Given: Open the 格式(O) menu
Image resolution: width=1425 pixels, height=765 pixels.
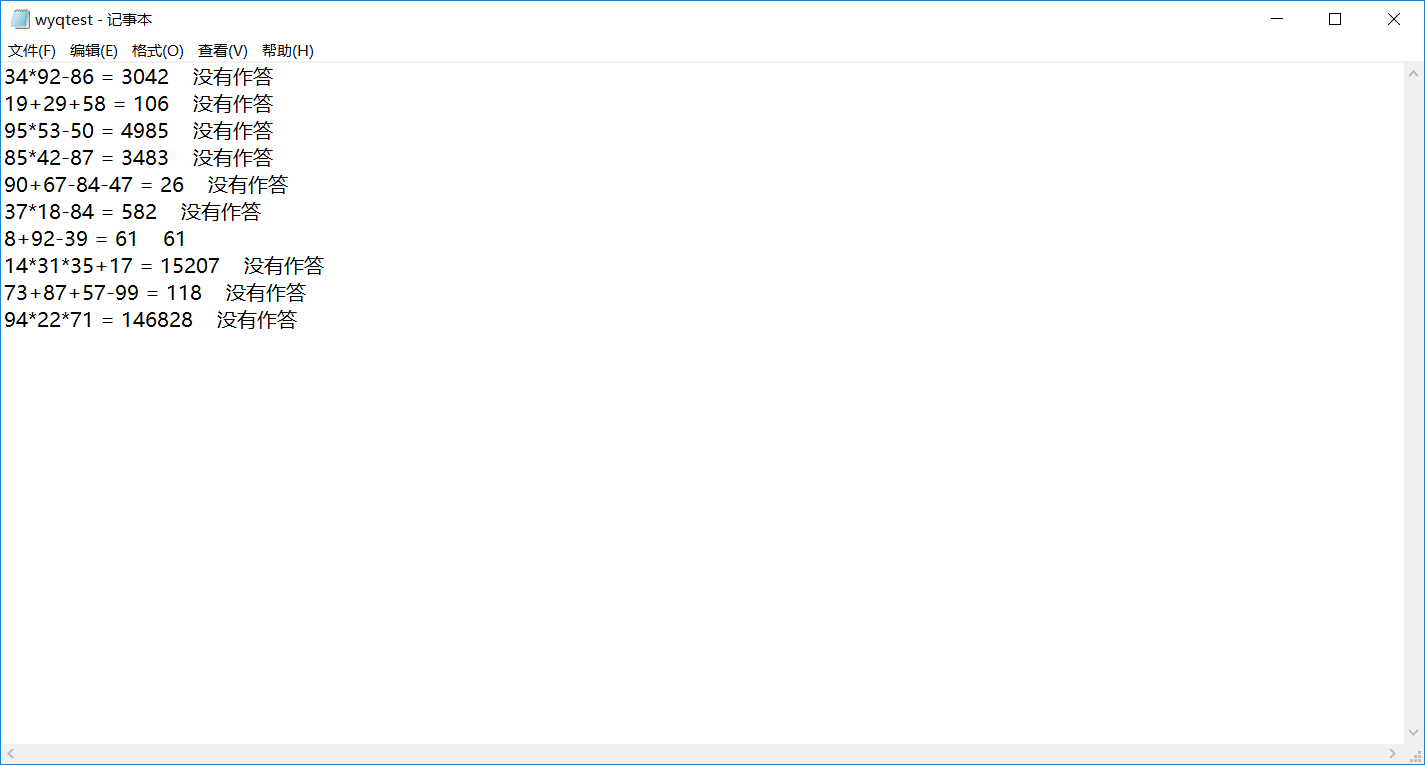Looking at the screenshot, I should point(158,51).
